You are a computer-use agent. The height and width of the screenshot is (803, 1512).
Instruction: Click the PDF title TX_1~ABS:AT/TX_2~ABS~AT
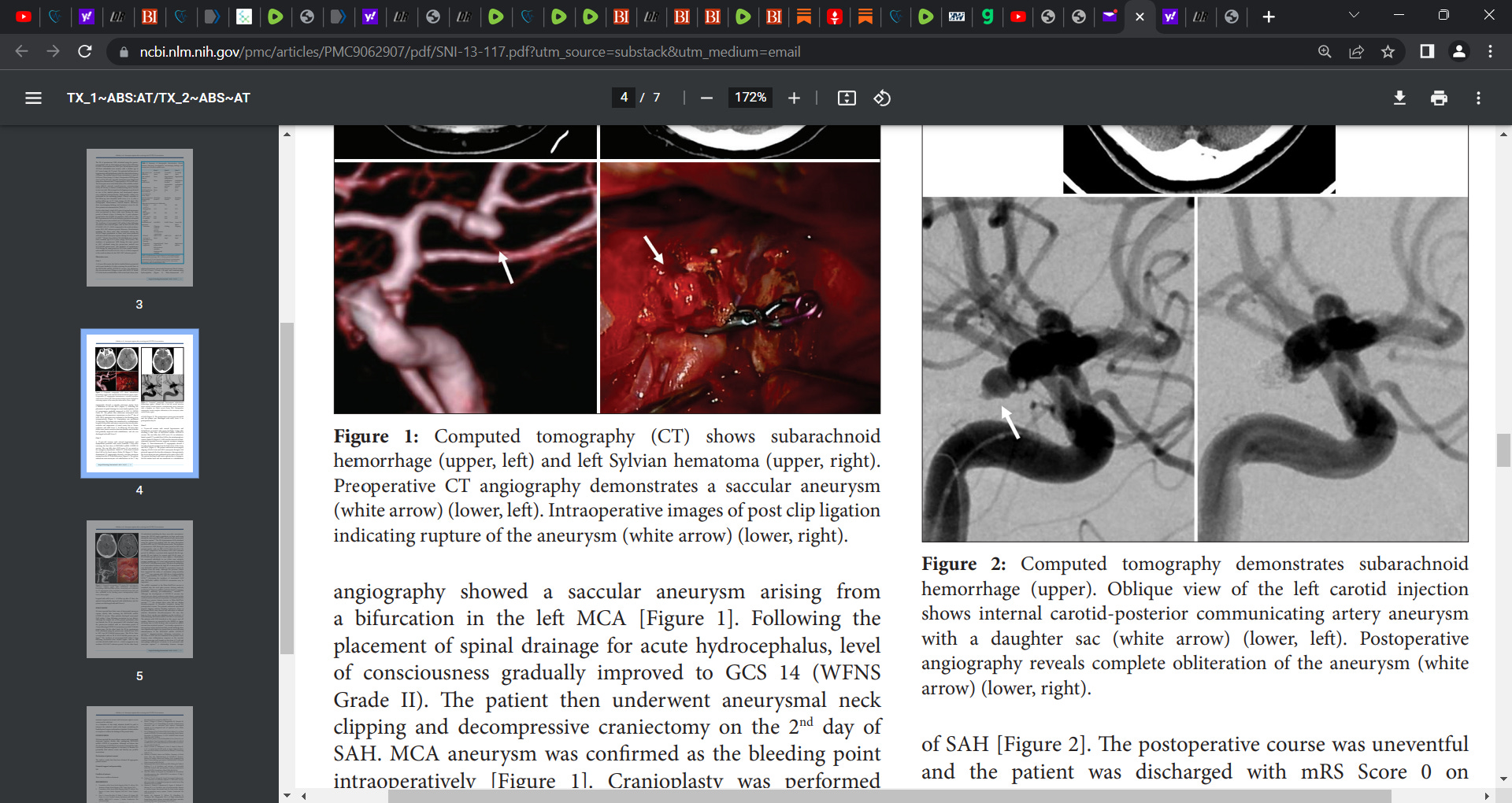coord(158,98)
